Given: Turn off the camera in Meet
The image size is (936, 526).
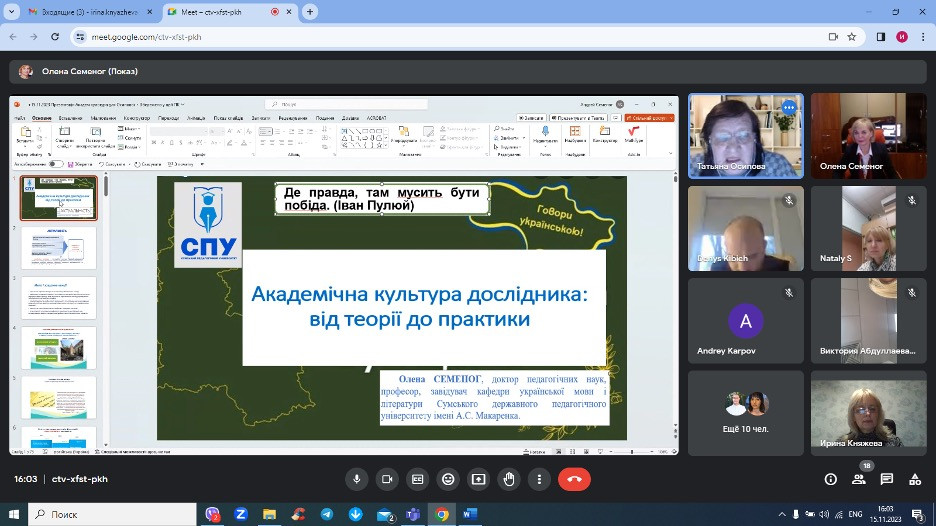Looking at the screenshot, I should tap(387, 479).
